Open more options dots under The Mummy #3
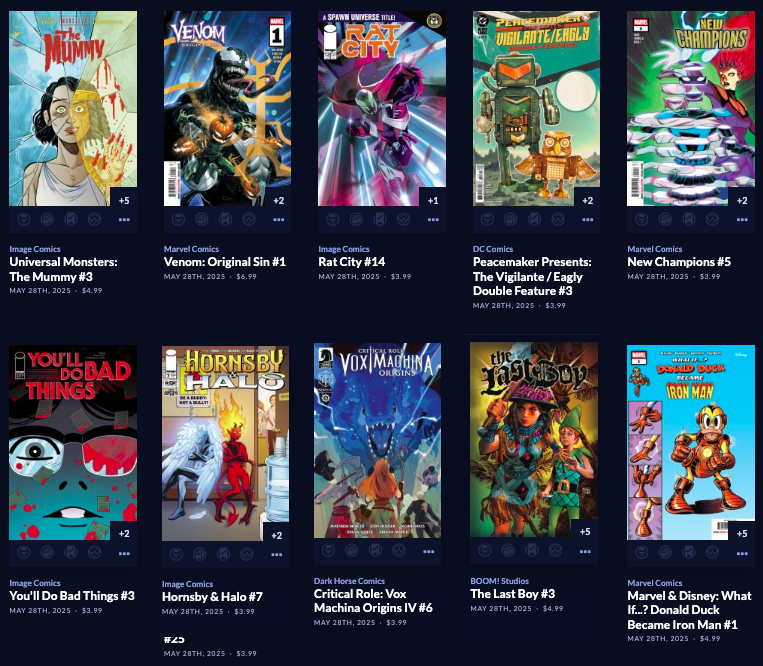The height and width of the screenshot is (666, 763). click(124, 219)
